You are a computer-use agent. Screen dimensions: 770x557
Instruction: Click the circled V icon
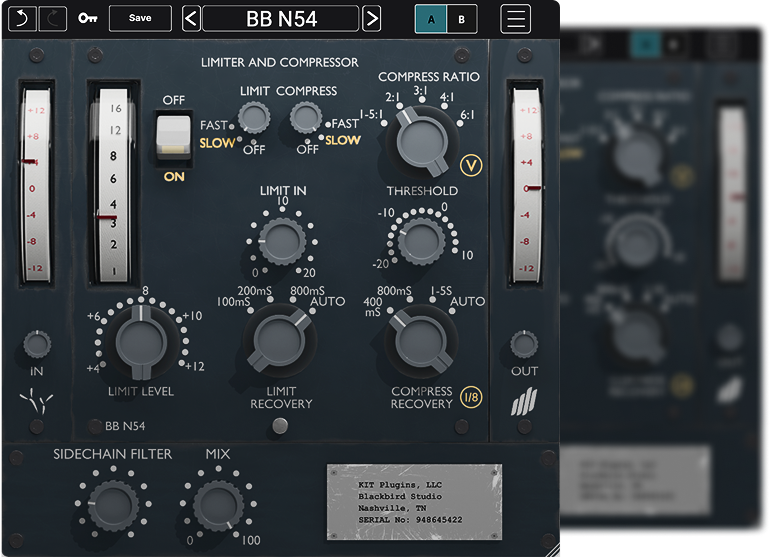(x=470, y=165)
